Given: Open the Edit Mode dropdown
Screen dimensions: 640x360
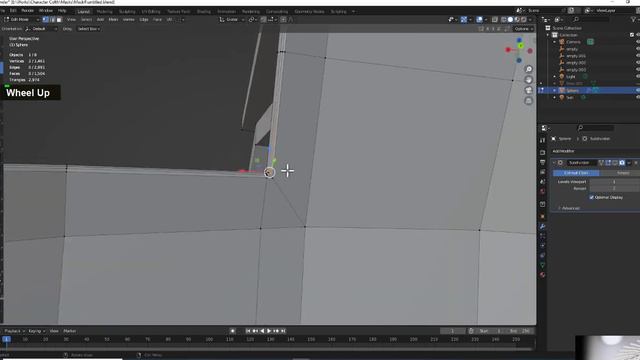Looking at the screenshot, I should pos(22,20).
